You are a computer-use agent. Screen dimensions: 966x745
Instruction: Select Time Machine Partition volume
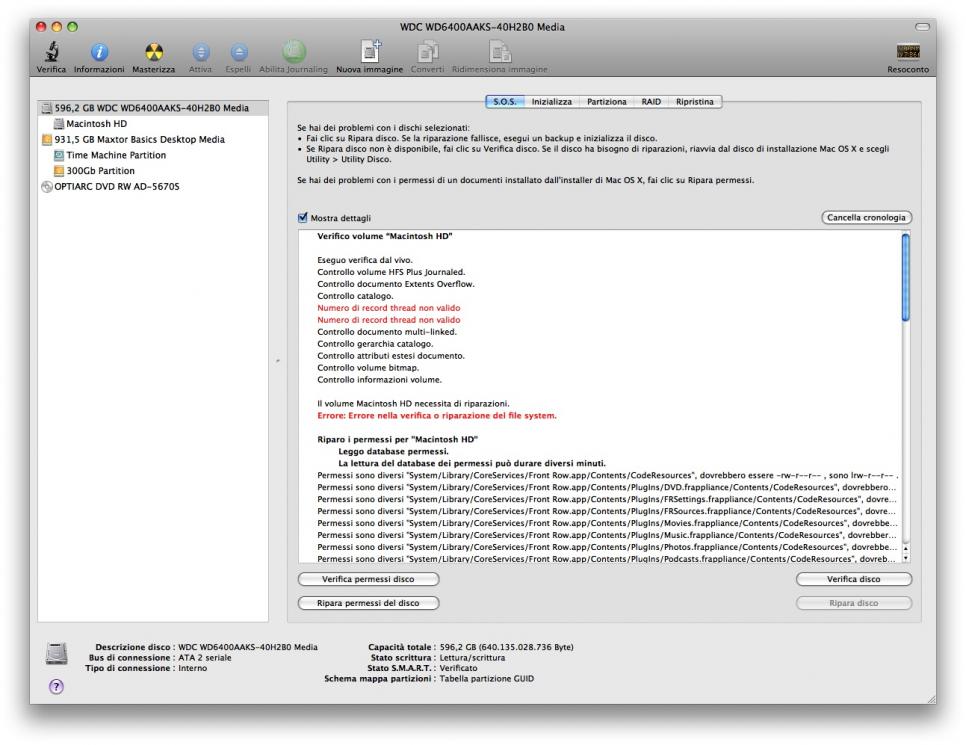pyautogui.click(x=153, y=155)
